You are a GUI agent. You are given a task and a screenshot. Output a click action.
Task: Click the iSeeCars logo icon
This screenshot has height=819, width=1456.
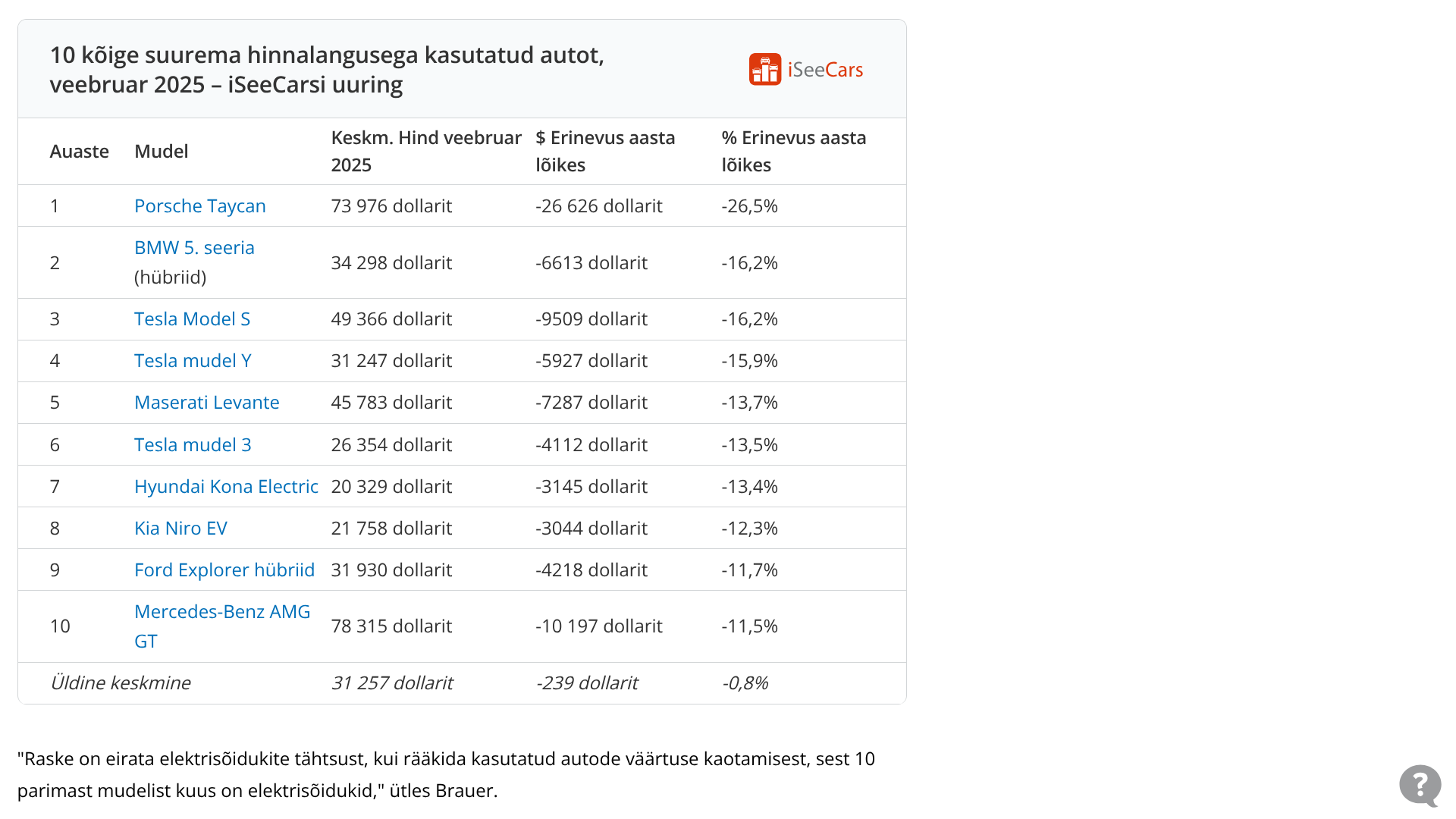click(x=764, y=70)
